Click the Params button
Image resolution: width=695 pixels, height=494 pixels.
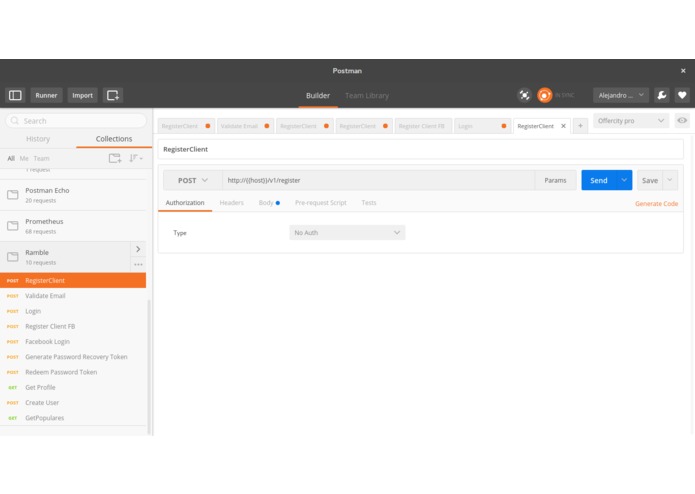click(555, 180)
